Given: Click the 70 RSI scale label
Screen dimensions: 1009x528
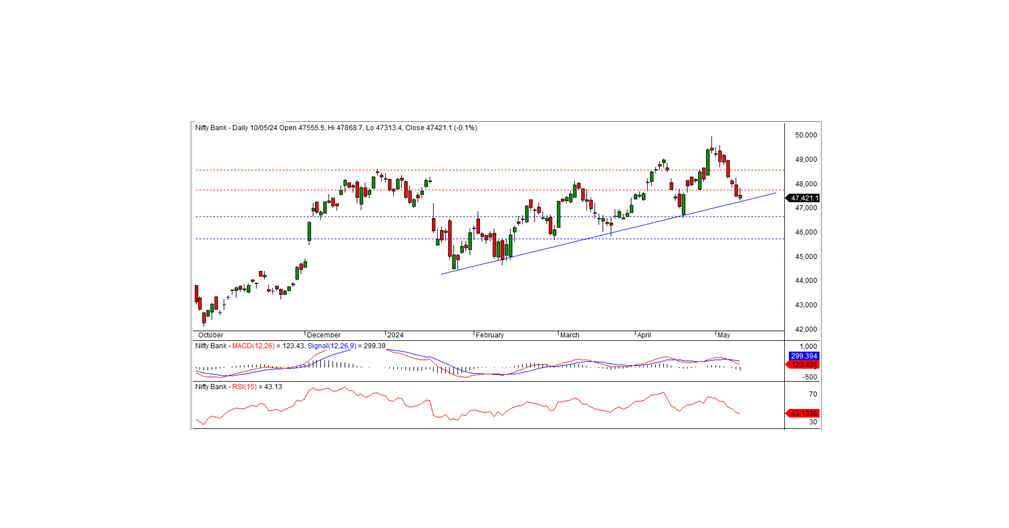Looking at the screenshot, I should [813, 394].
